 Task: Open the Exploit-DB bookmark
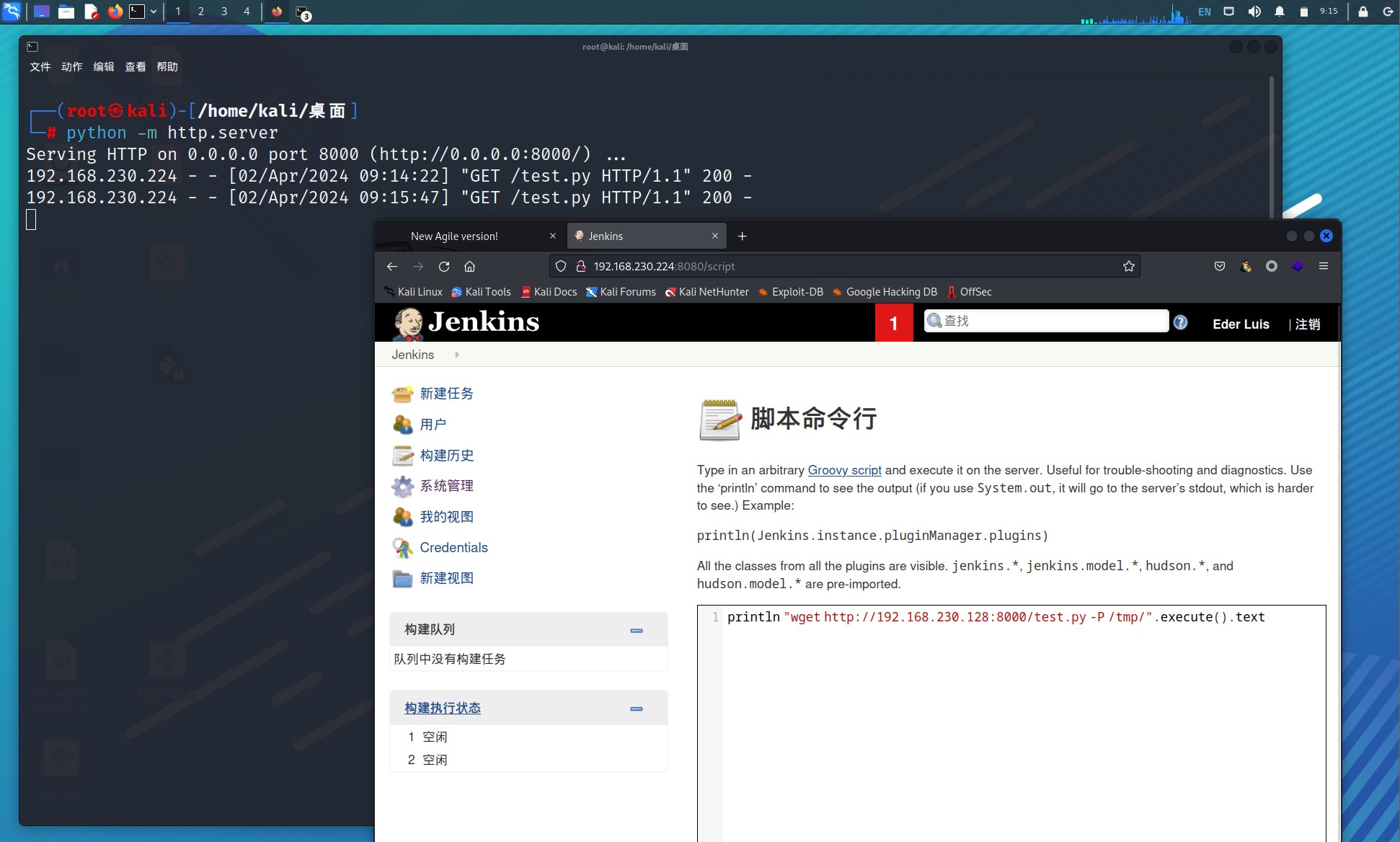(790, 291)
